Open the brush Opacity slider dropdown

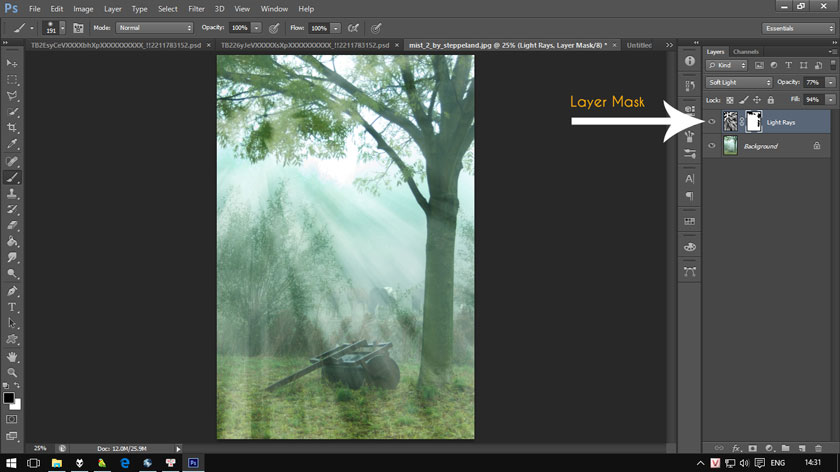[x=256, y=28]
